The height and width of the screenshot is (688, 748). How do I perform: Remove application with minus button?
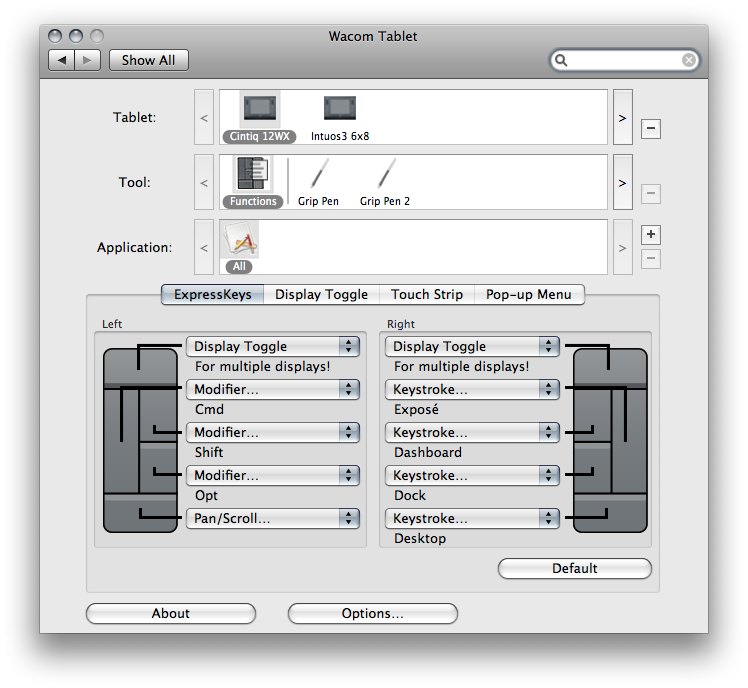pyautogui.click(x=651, y=259)
